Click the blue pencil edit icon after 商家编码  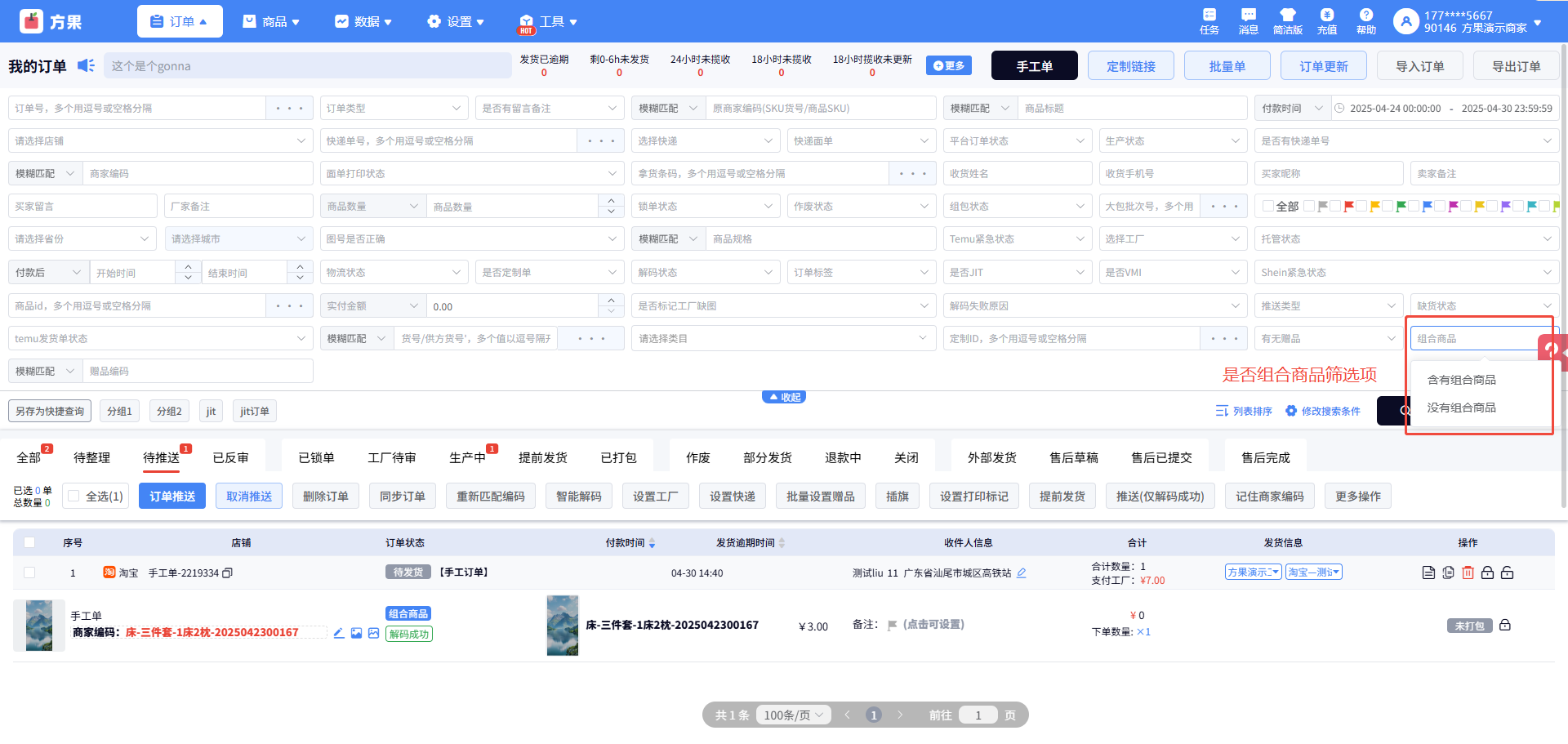(339, 633)
